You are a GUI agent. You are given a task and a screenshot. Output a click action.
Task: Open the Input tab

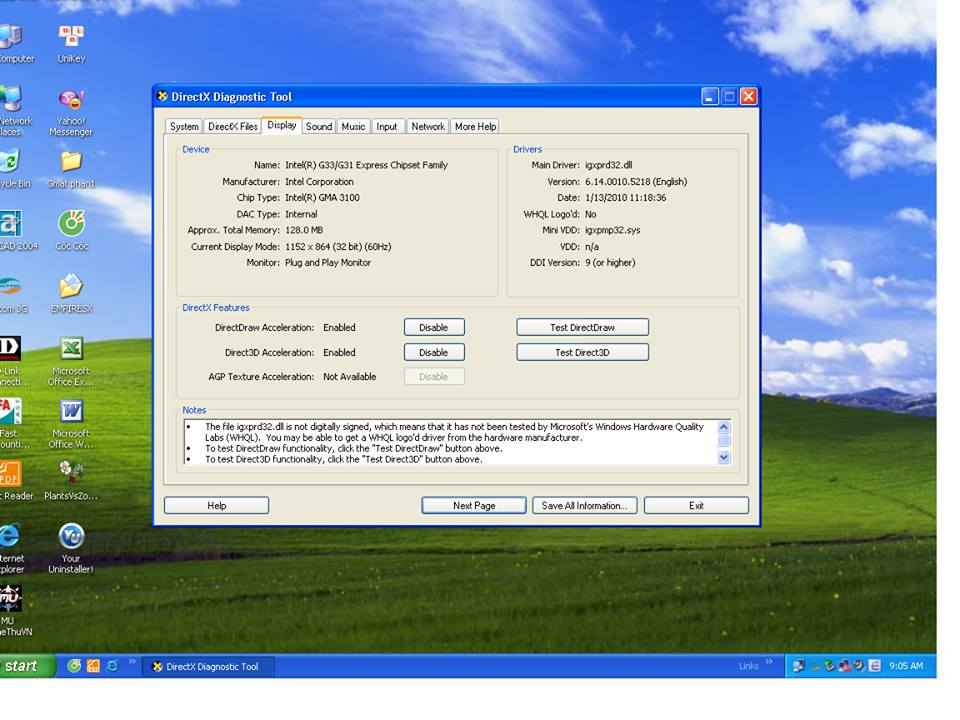click(387, 126)
